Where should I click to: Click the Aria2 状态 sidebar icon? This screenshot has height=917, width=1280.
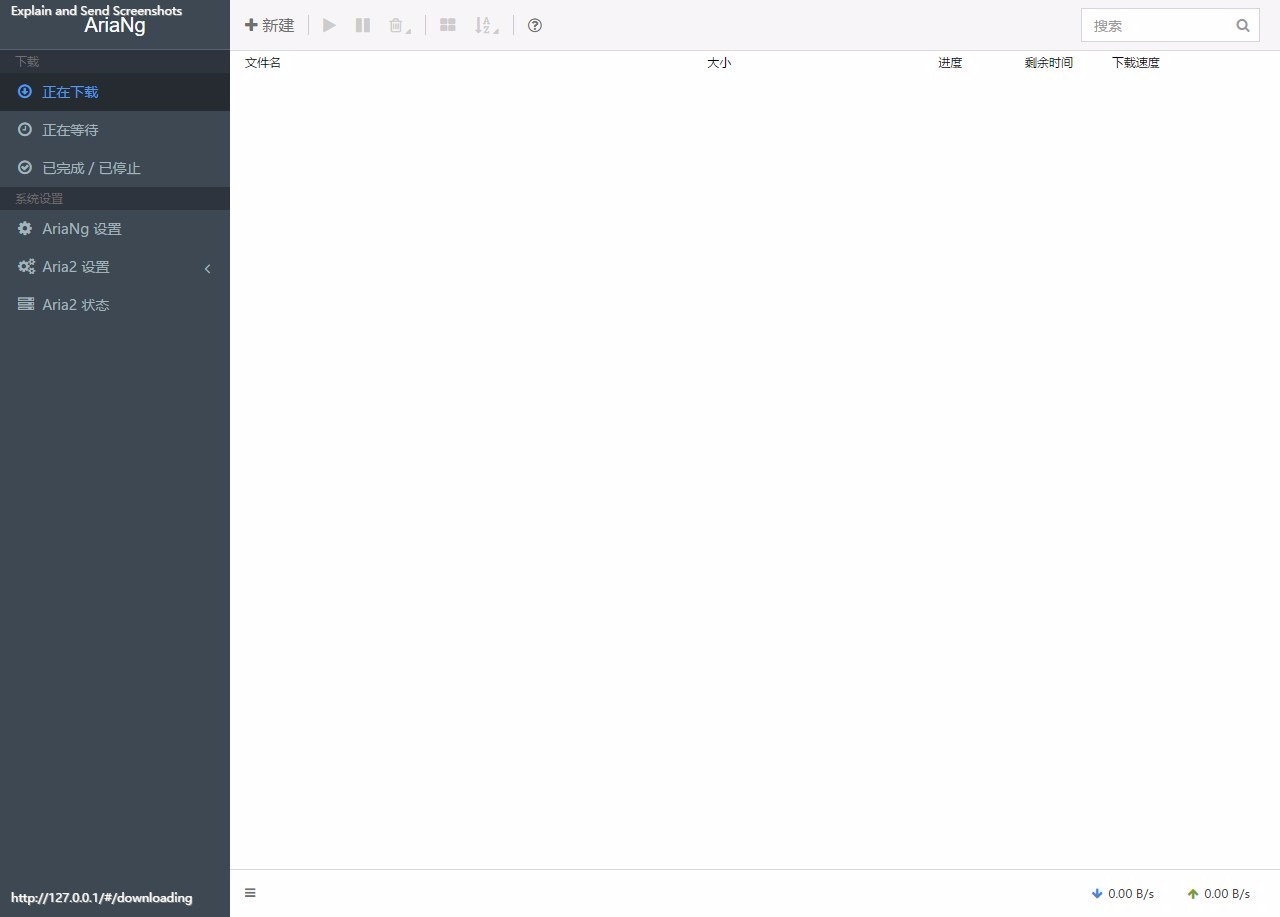[x=25, y=304]
